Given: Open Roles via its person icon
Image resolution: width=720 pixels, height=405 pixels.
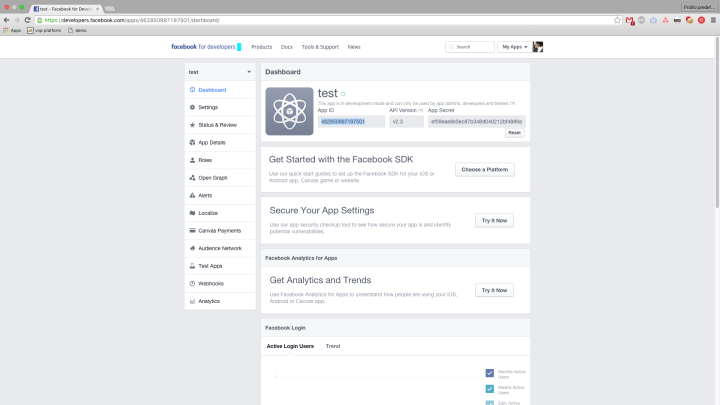Looking at the screenshot, I should click(192, 160).
